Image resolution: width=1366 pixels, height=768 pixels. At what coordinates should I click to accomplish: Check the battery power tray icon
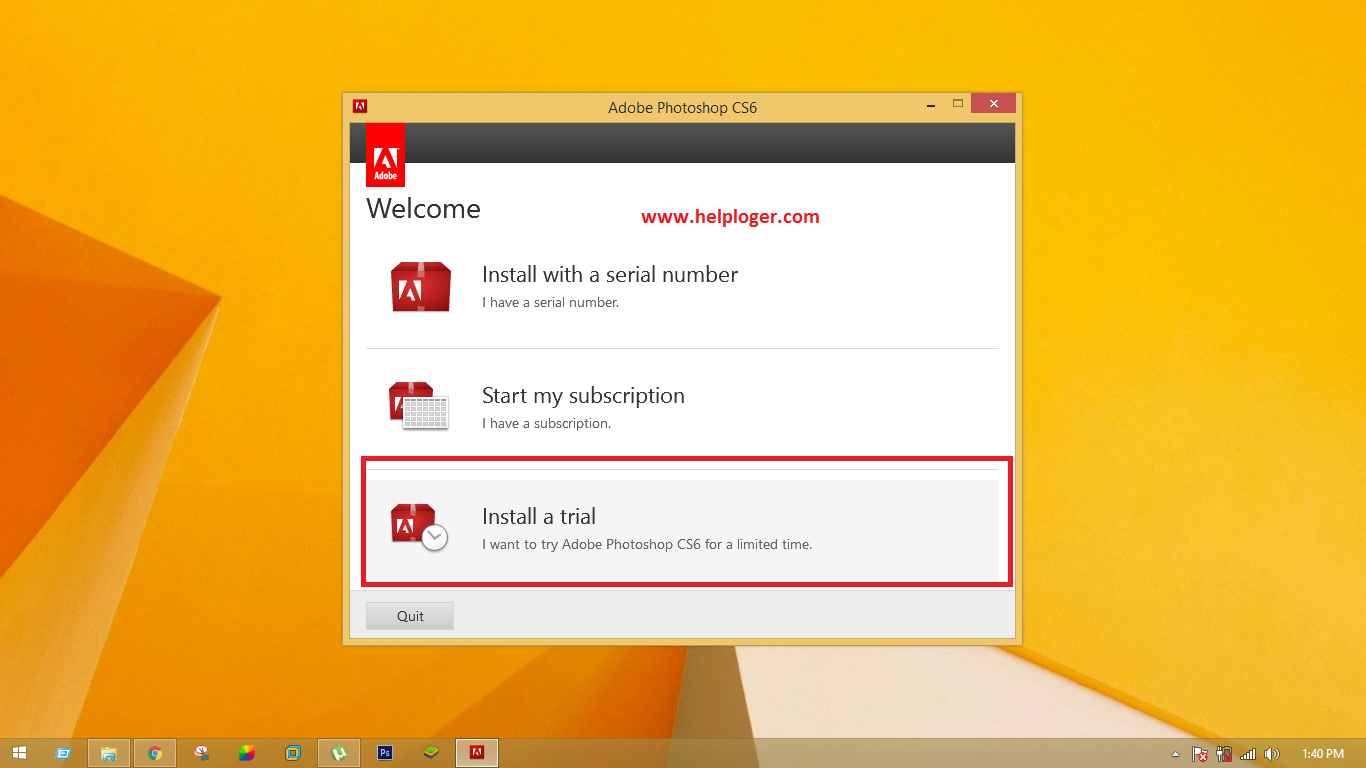[x=1223, y=754]
